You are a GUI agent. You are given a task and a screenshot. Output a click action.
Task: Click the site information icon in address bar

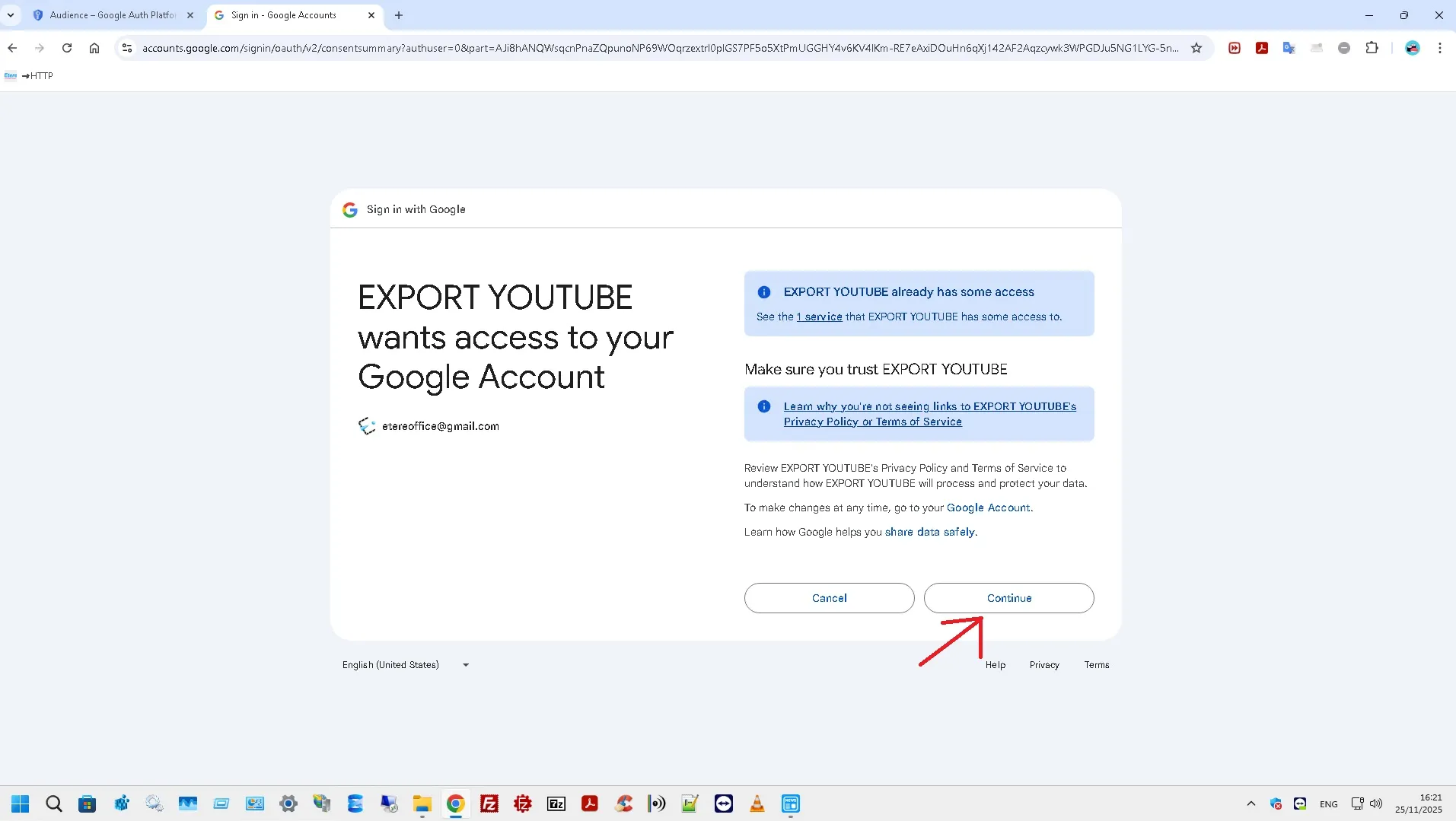pos(127,48)
